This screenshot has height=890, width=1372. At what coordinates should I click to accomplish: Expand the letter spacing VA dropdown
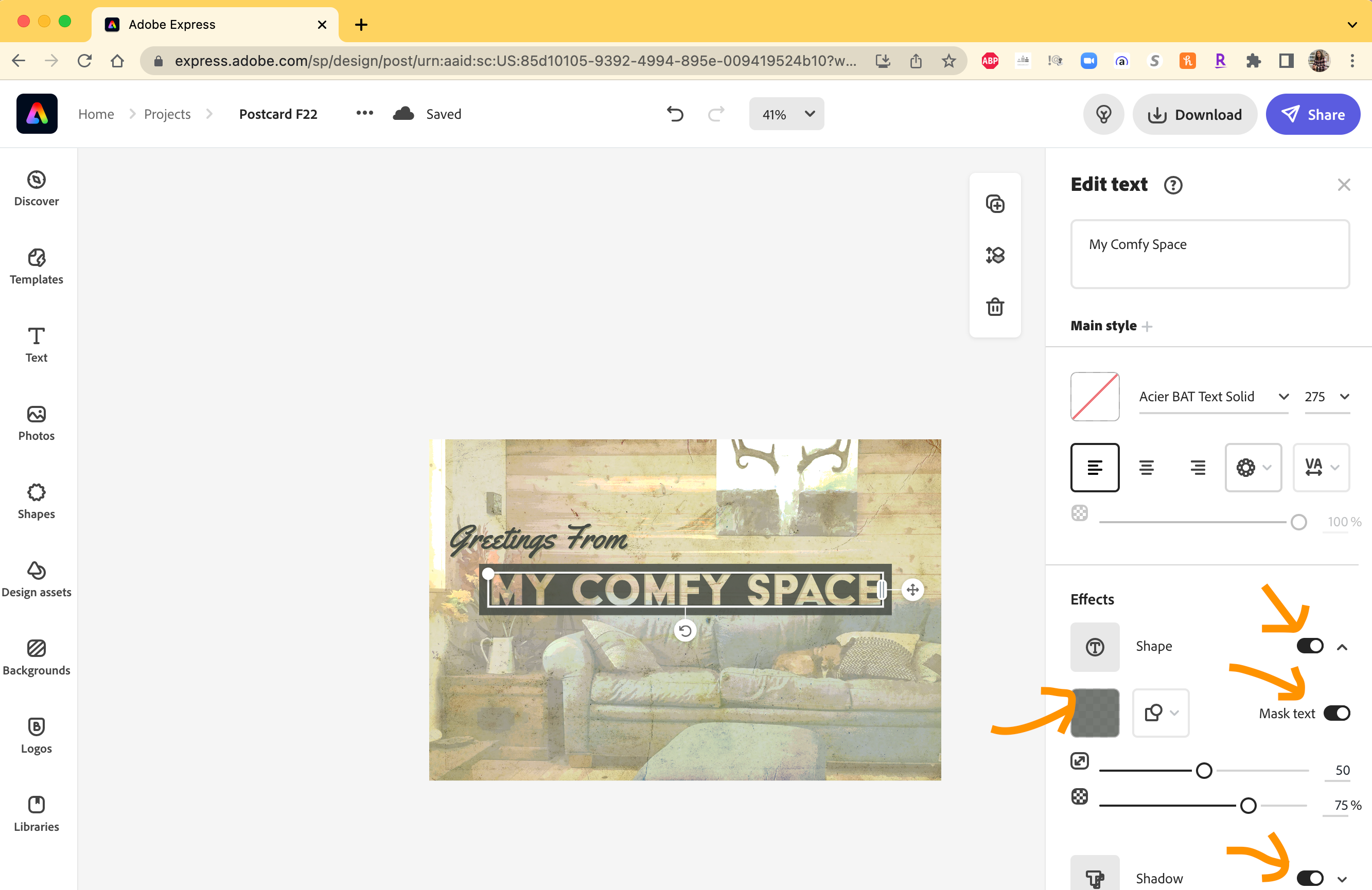click(1321, 468)
